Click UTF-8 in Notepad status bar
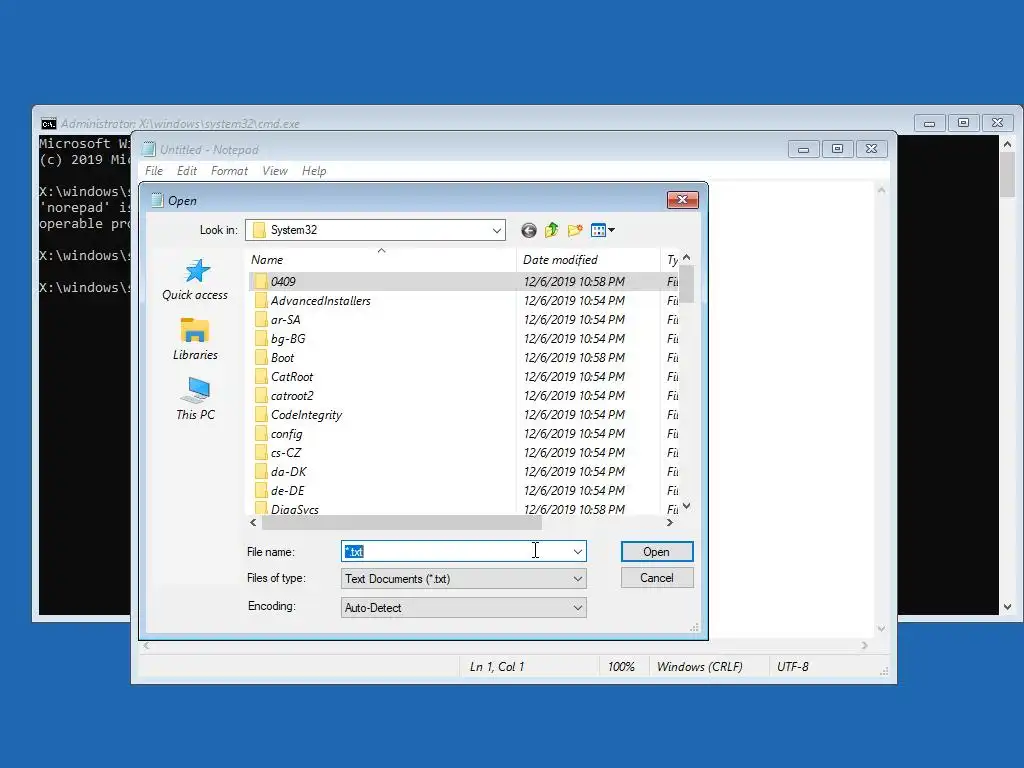Viewport: 1024px width, 768px height. (793, 667)
